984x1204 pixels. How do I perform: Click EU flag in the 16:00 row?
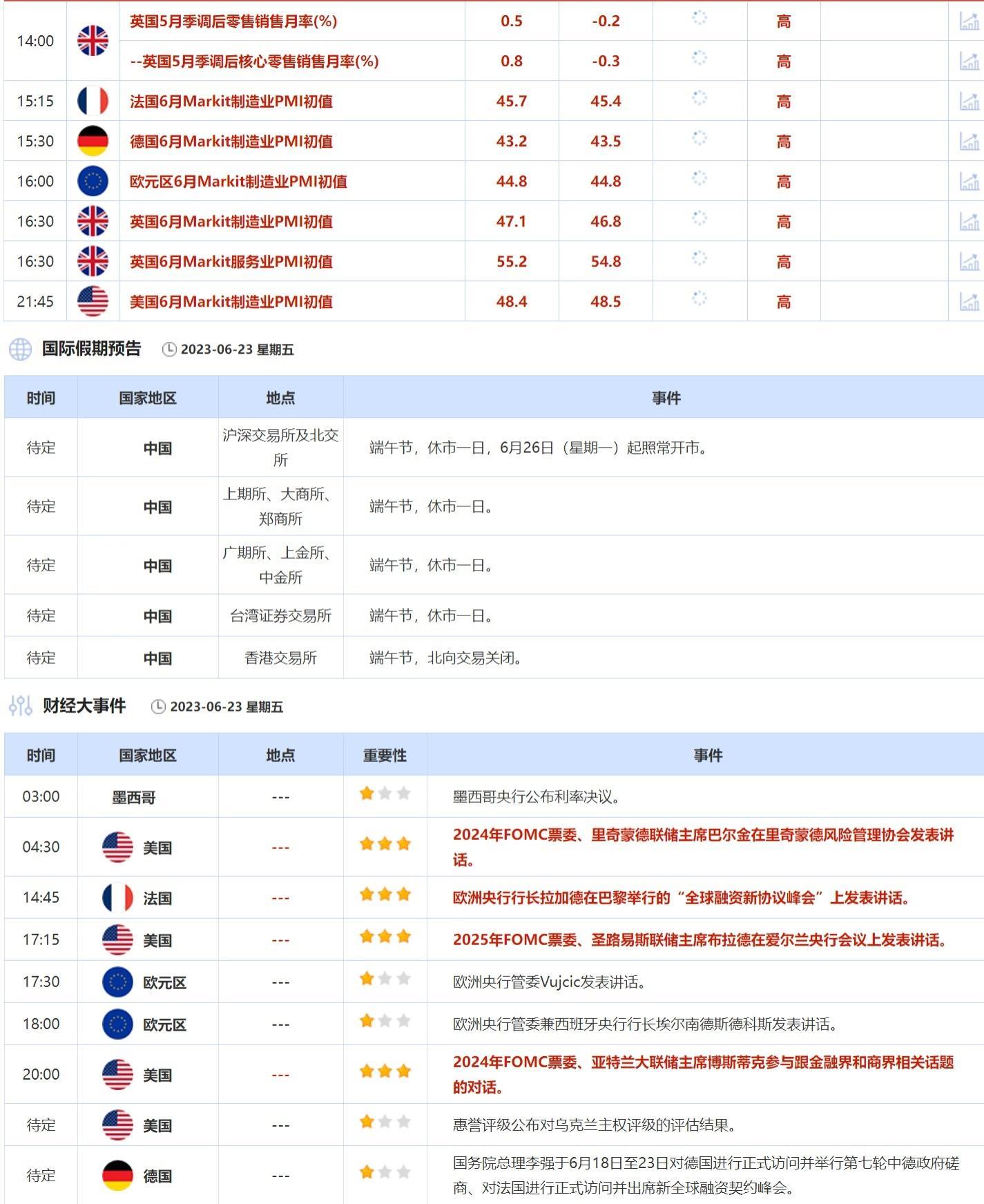click(93, 181)
